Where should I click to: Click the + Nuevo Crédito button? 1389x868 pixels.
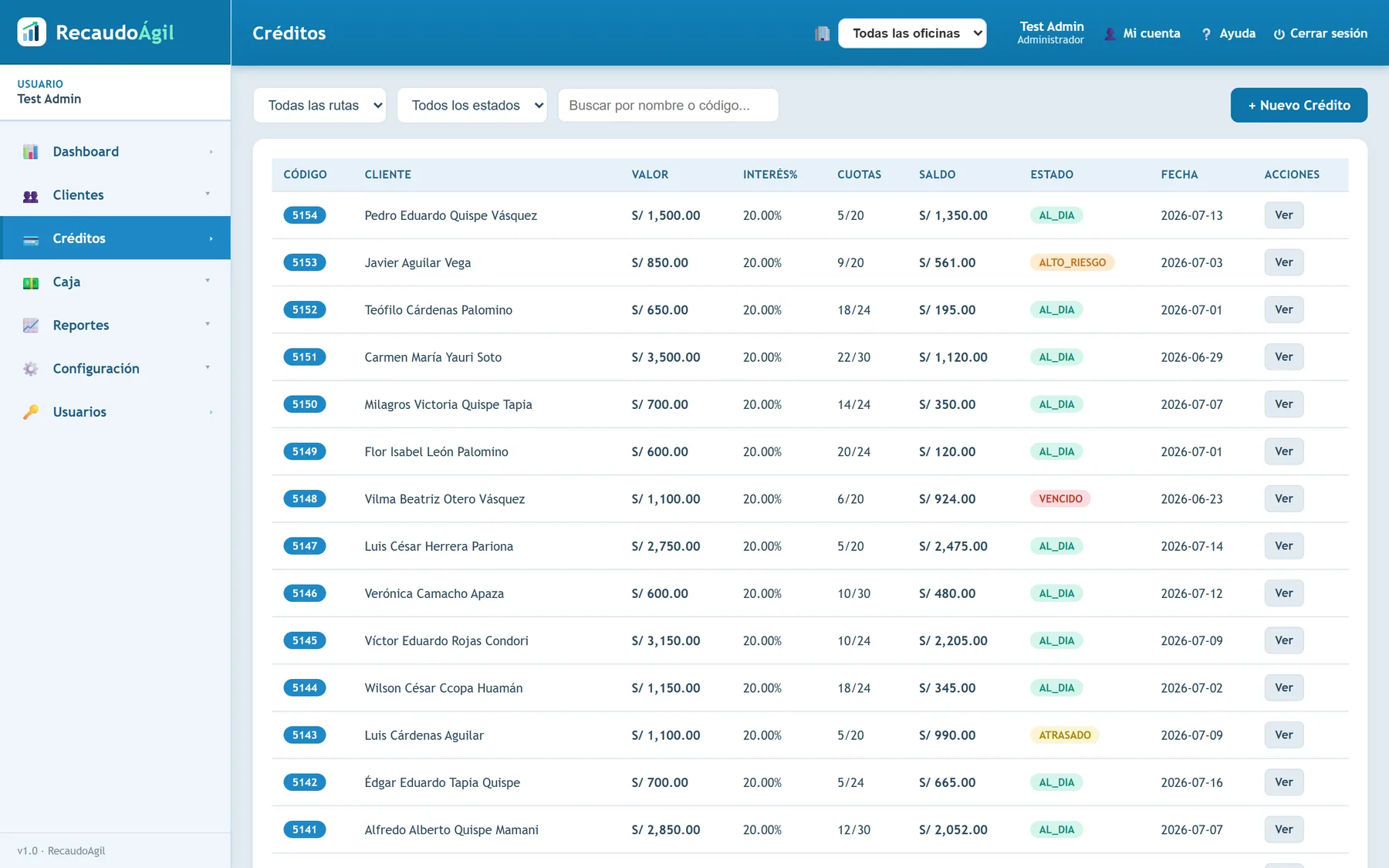pos(1299,105)
